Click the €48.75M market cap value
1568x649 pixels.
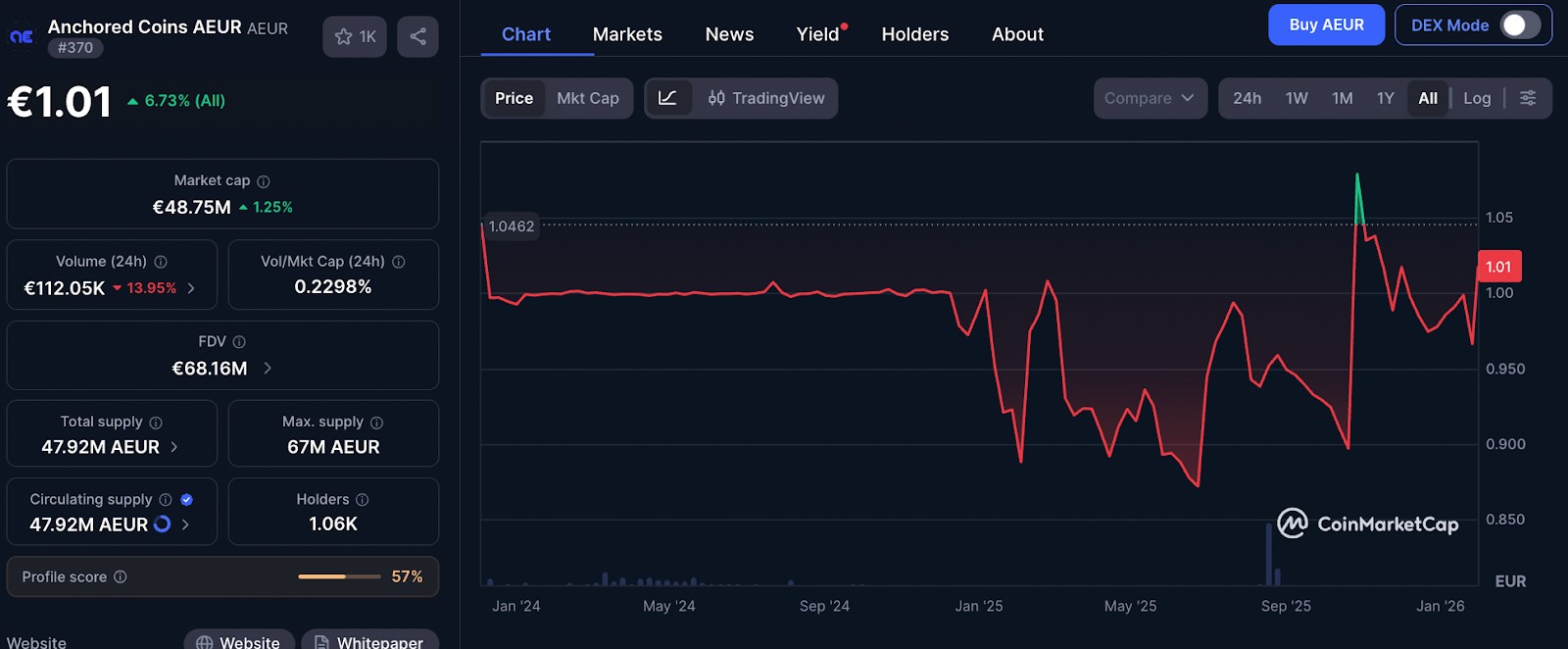[192, 207]
